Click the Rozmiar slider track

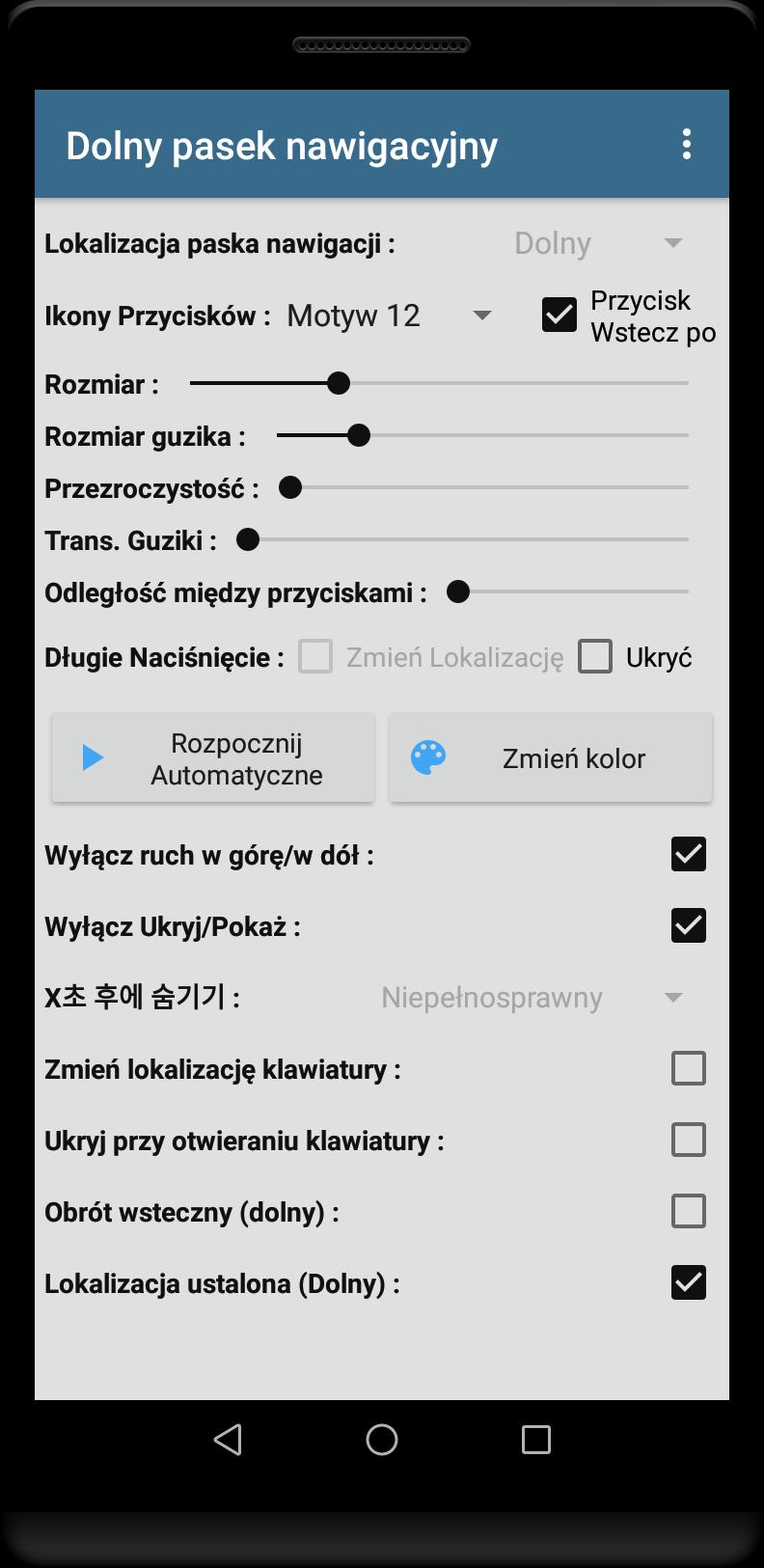click(439, 383)
